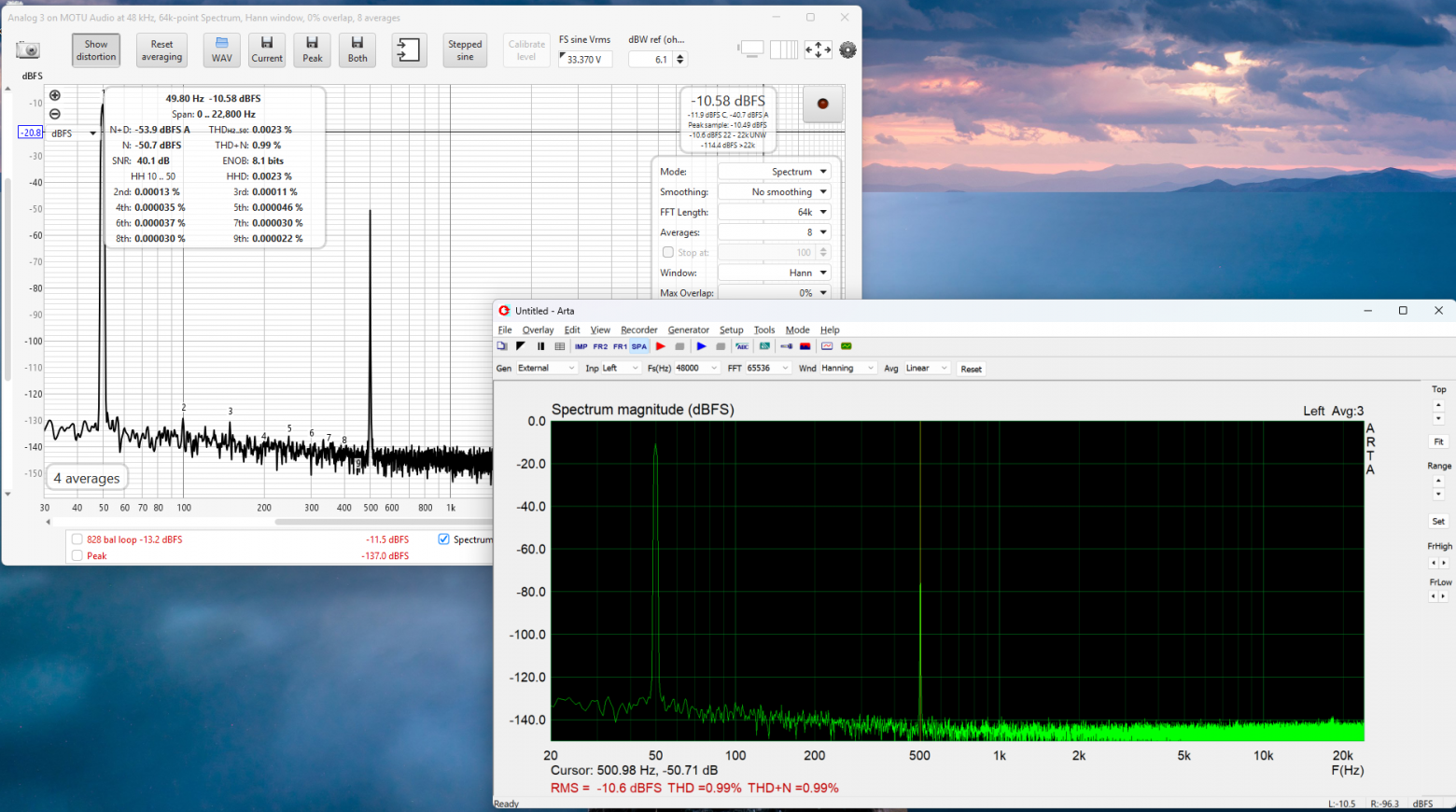Click the red record start arrow in Arta
The image size is (1456, 812).
click(x=661, y=346)
